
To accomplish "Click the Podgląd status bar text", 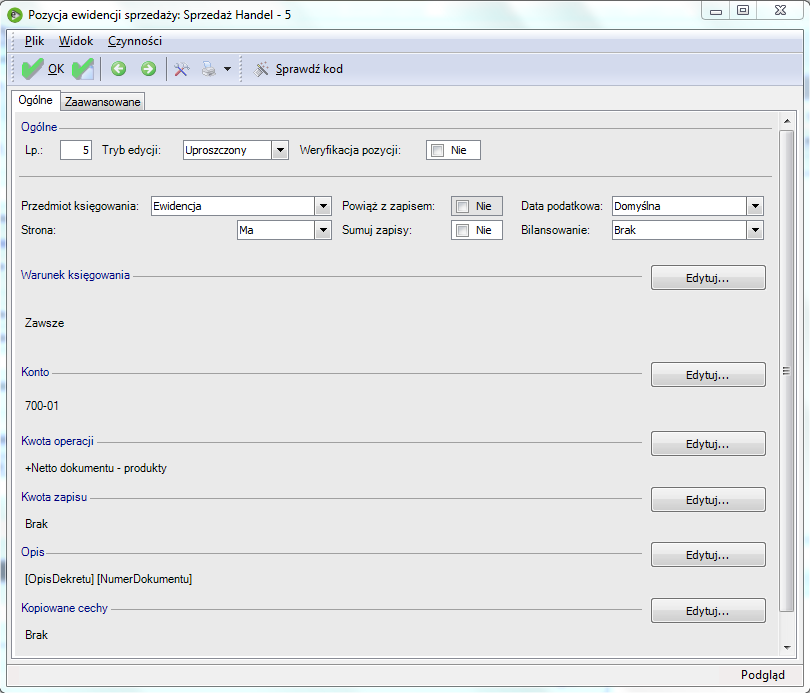I will pos(762,675).
